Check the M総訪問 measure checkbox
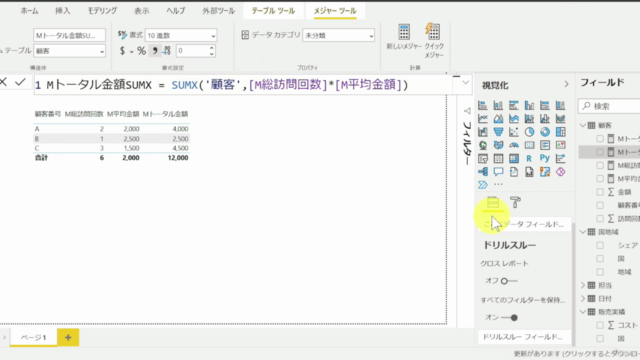640x360 pixels. pyautogui.click(x=600, y=165)
